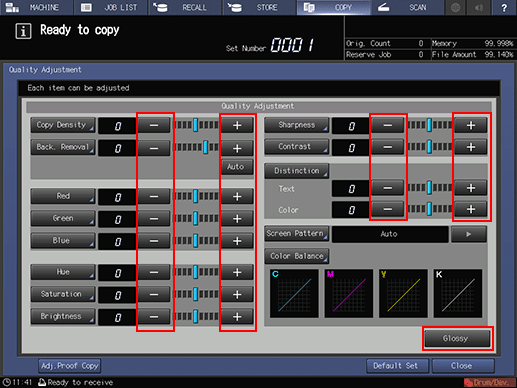Click the Drum/Dev. warning indicator
517x388 pixels.
click(x=489, y=382)
